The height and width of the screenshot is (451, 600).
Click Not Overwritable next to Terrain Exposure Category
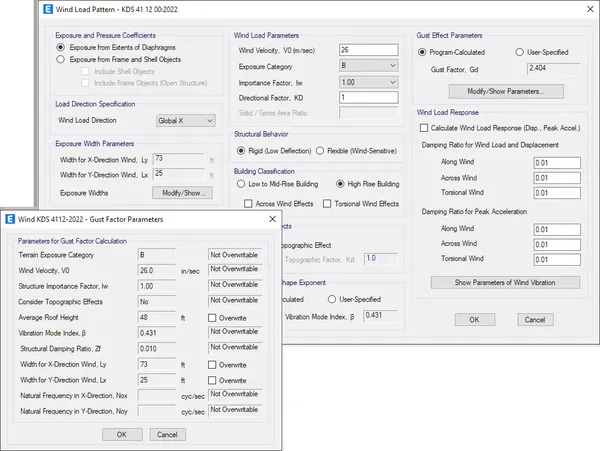(235, 255)
